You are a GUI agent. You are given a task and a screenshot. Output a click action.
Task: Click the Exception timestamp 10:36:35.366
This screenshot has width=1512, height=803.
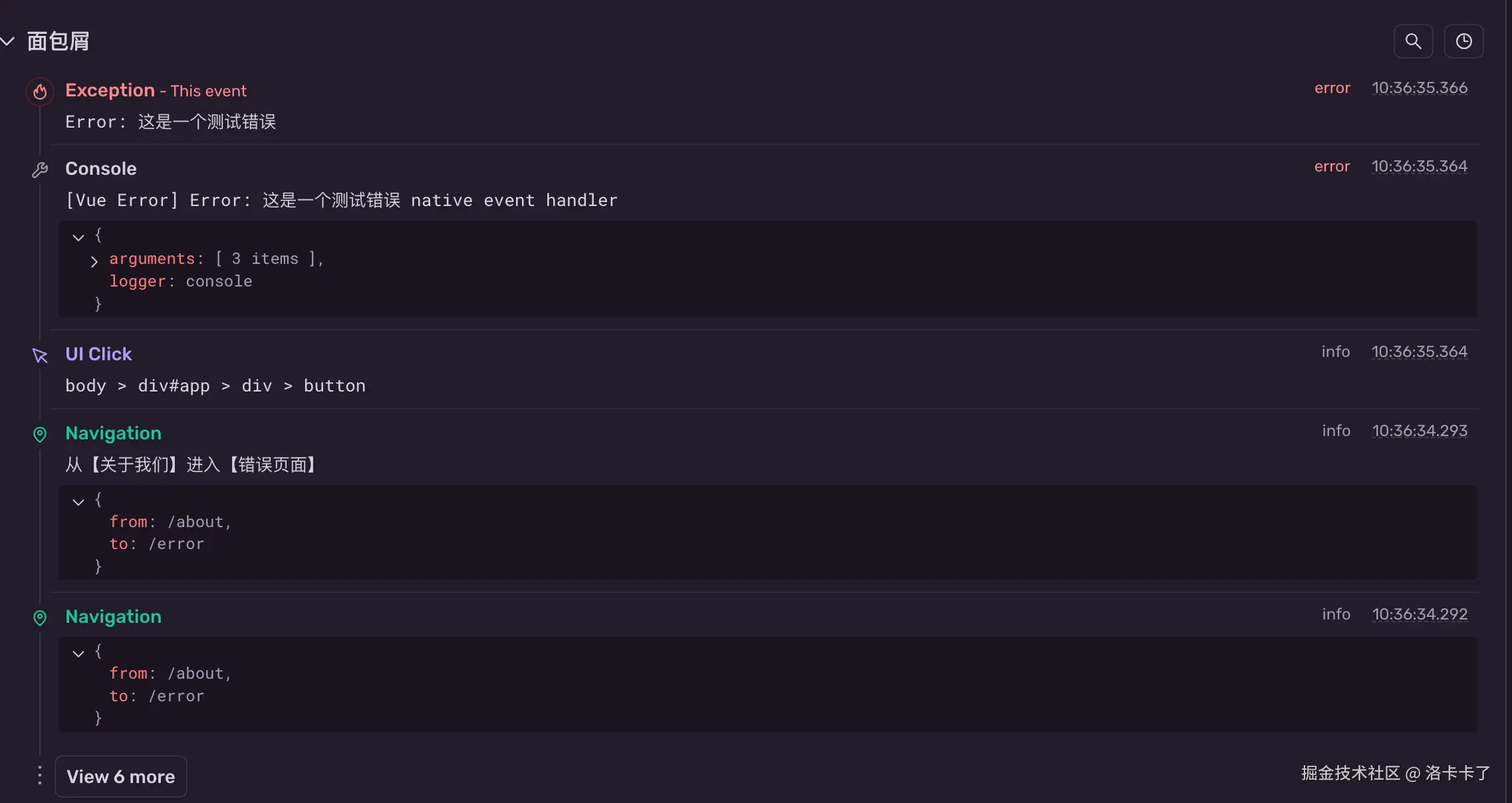(x=1420, y=88)
